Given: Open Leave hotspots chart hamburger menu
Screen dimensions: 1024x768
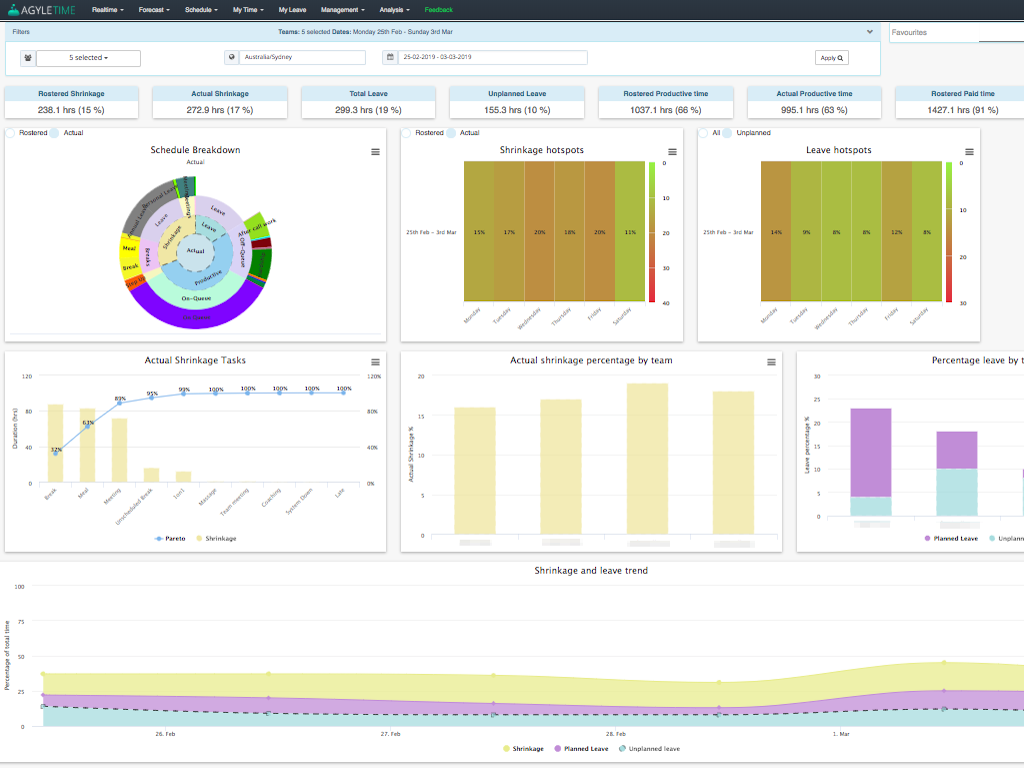Looking at the screenshot, I should pos(969,152).
